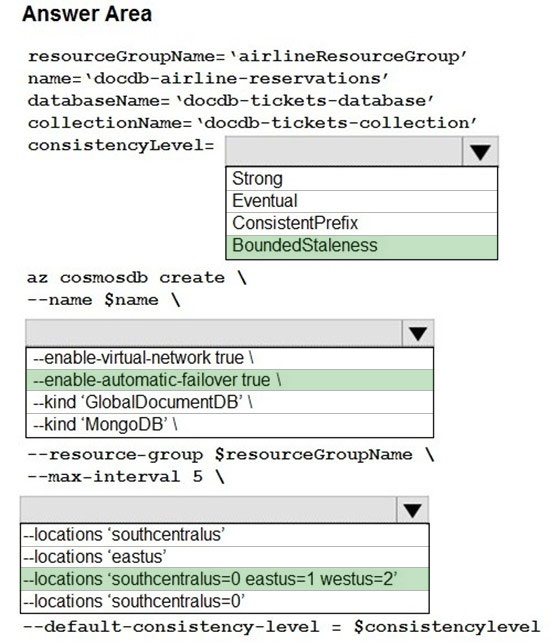Select --locations 'southcentralus=0' option
The width and height of the screenshot is (549, 644).
click(225, 602)
